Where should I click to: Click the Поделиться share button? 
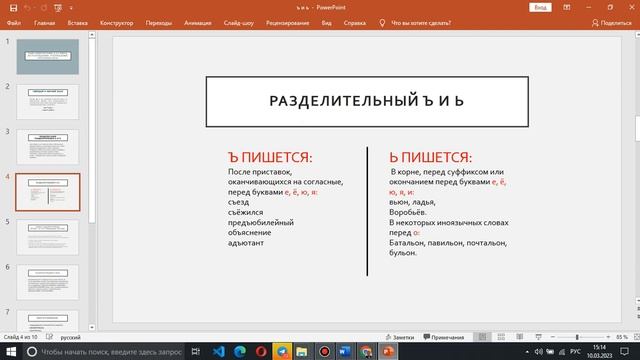pyautogui.click(x=611, y=23)
